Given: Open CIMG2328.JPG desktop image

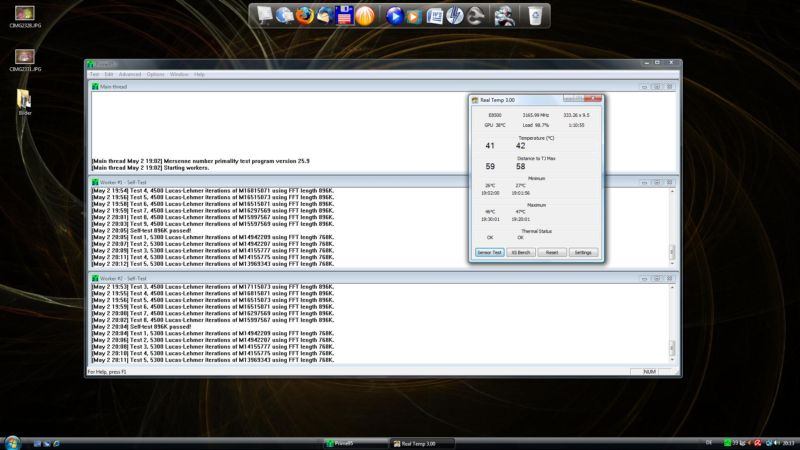Looking at the screenshot, I should tap(24, 16).
